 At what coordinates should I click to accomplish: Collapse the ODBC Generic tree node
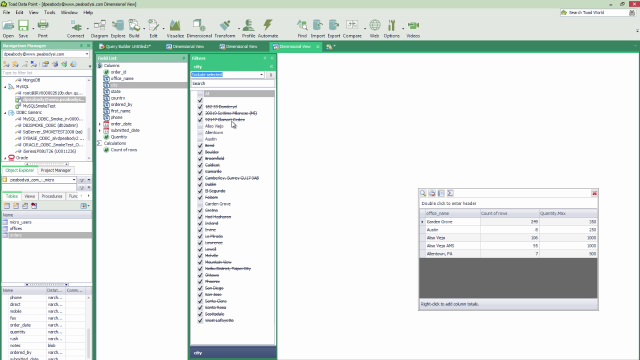5,113
